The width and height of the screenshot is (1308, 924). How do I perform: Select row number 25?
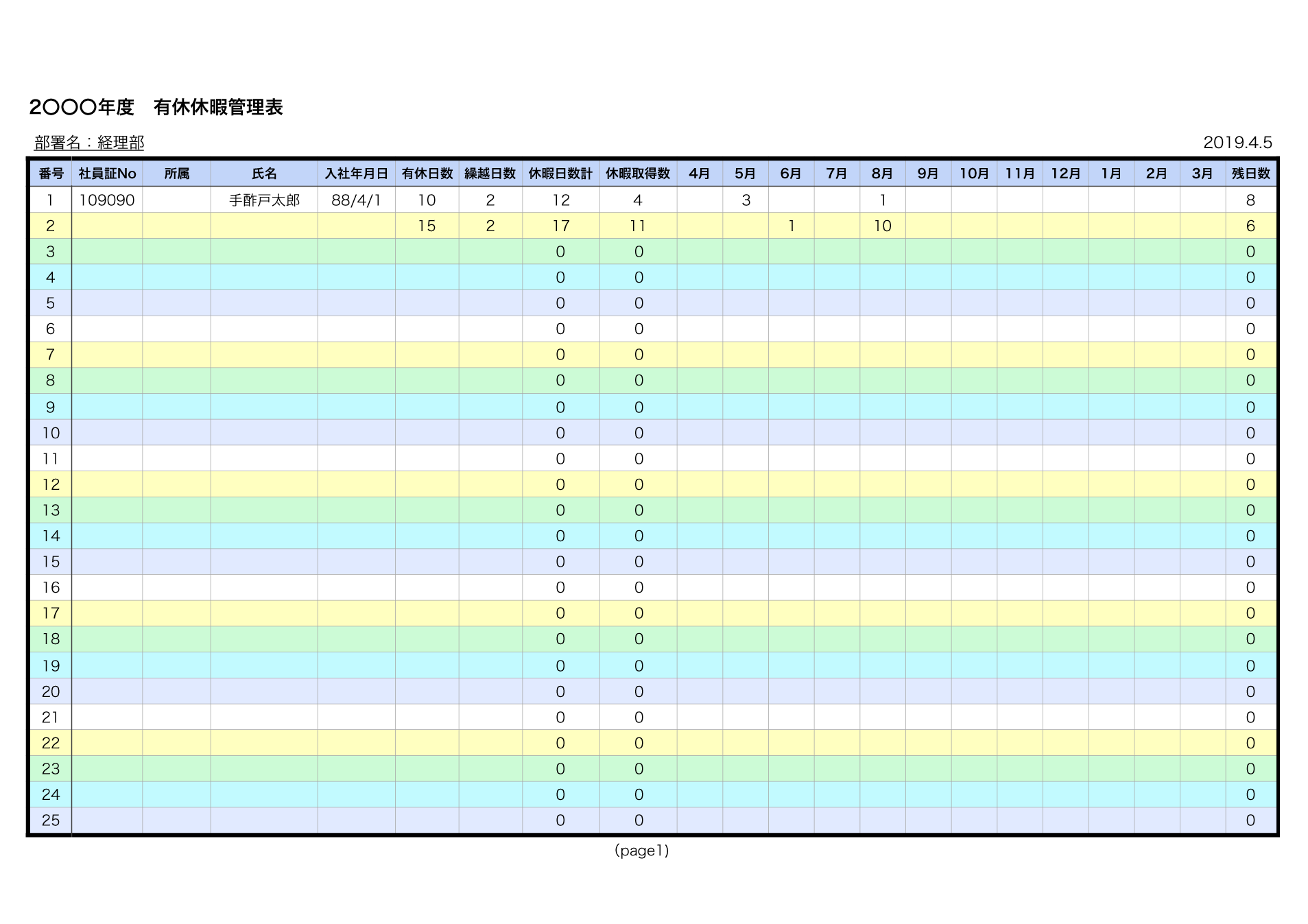[51, 820]
